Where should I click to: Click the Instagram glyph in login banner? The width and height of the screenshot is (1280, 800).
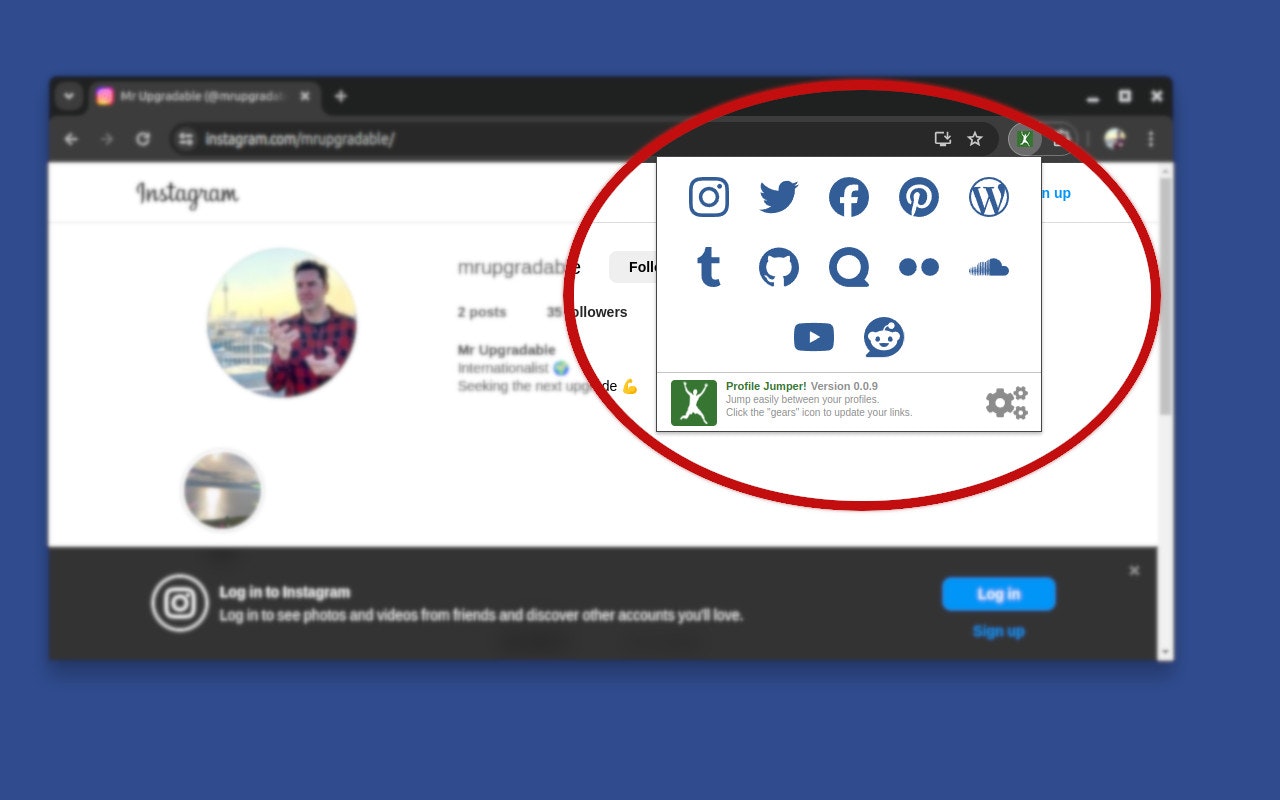[180, 603]
